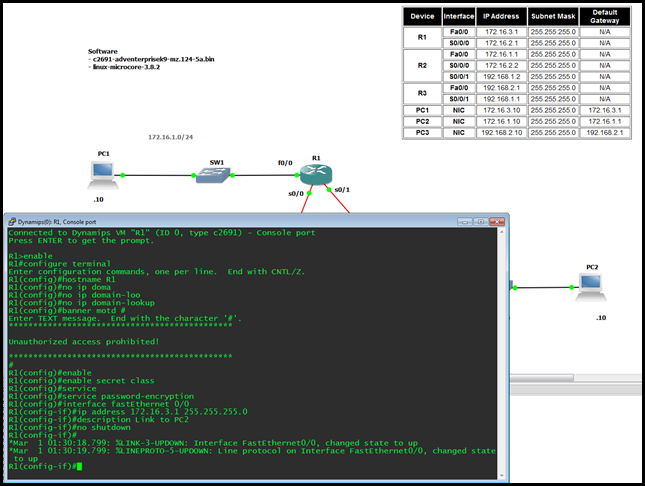
Task: Click the Subnet Mask table header
Action: point(553,16)
